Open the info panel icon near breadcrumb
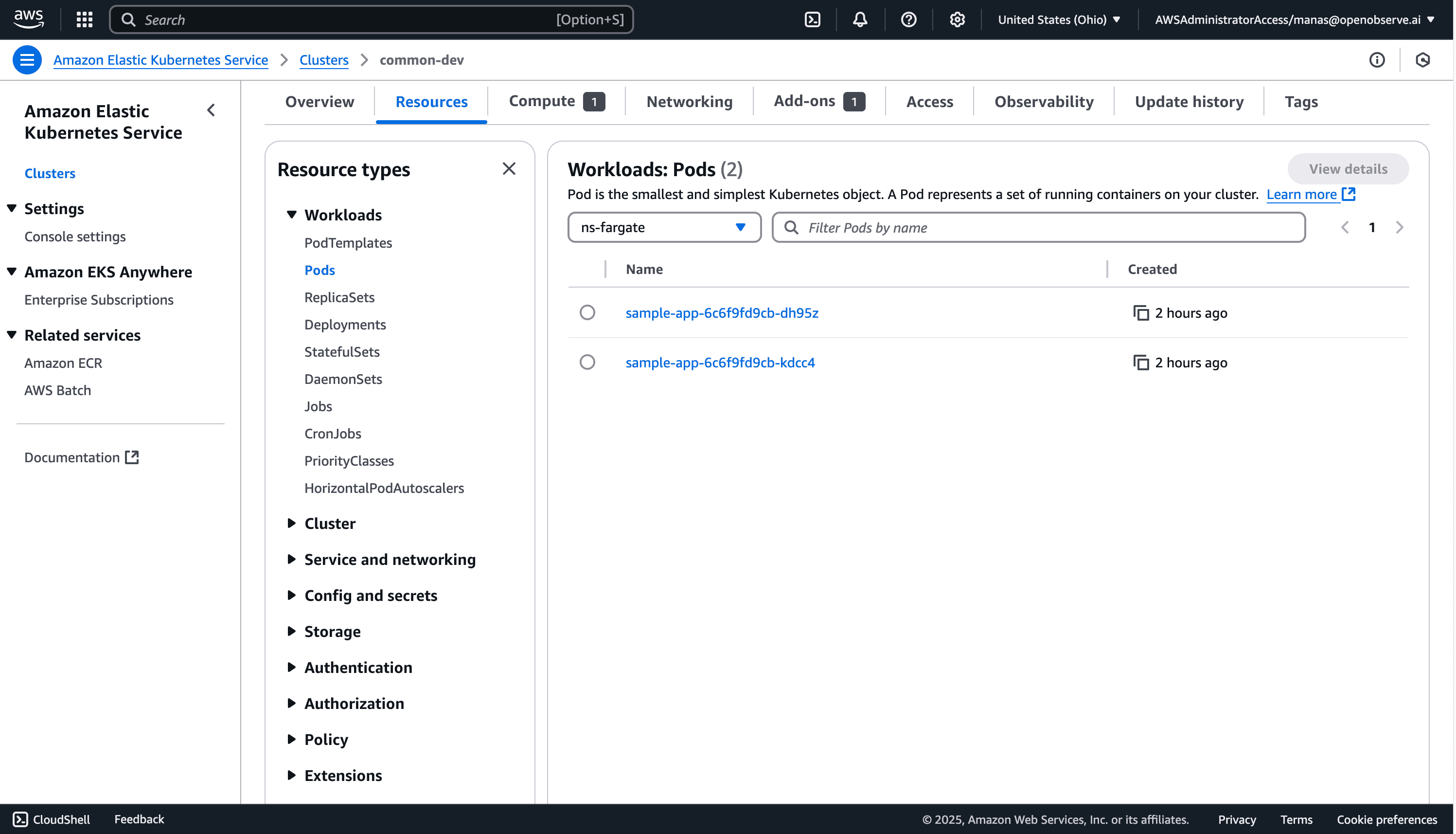Viewport: 1456px width, 834px height. click(1376, 59)
